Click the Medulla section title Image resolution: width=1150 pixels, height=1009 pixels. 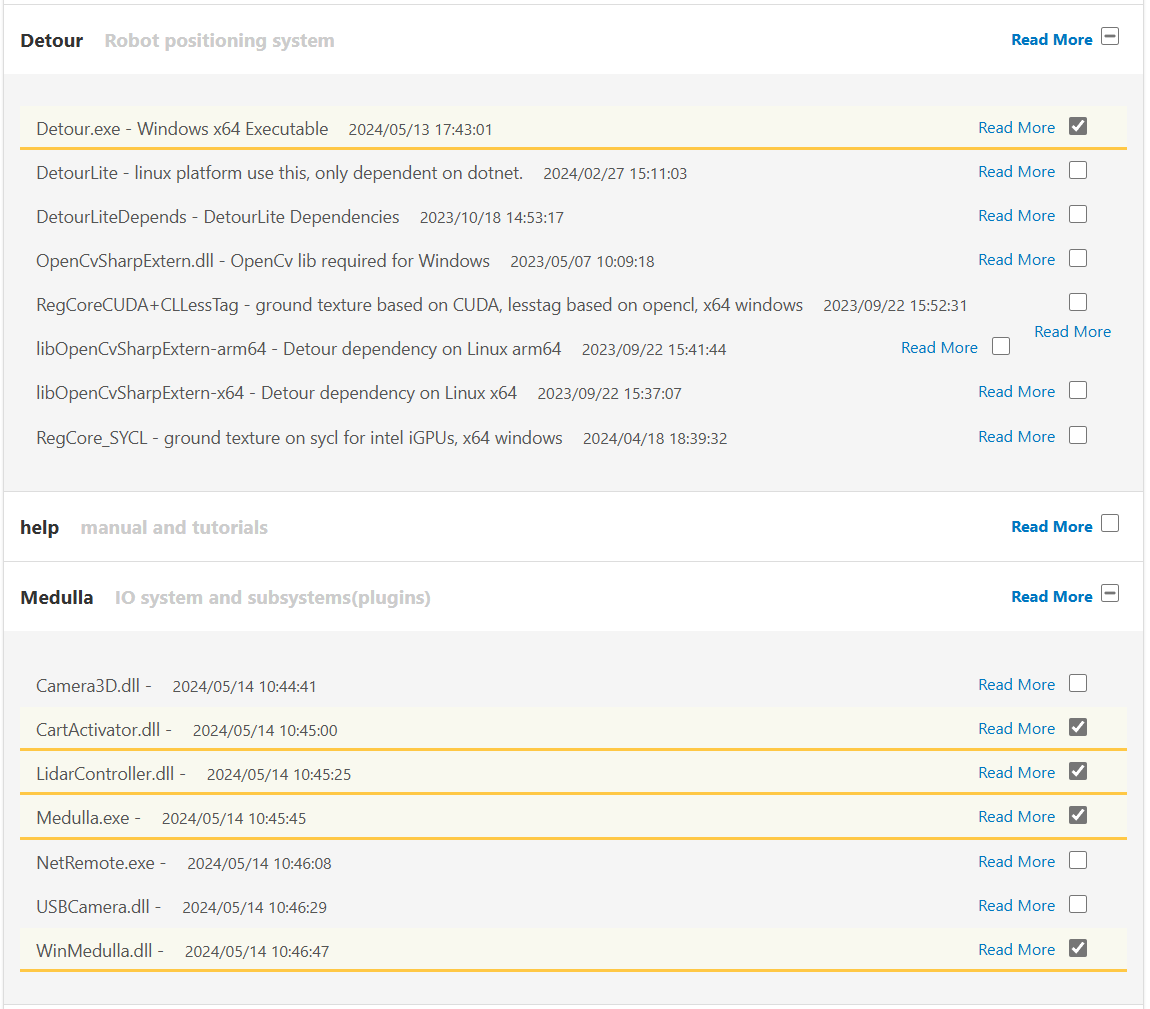tap(57, 598)
